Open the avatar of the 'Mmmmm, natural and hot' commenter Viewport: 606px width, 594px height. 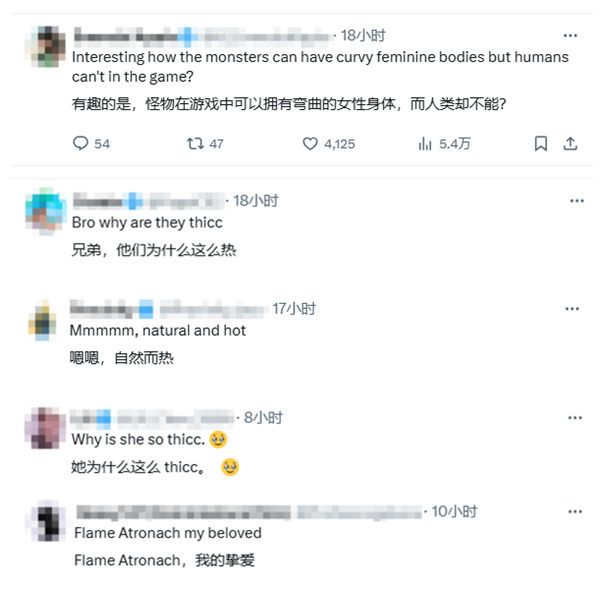point(43,321)
